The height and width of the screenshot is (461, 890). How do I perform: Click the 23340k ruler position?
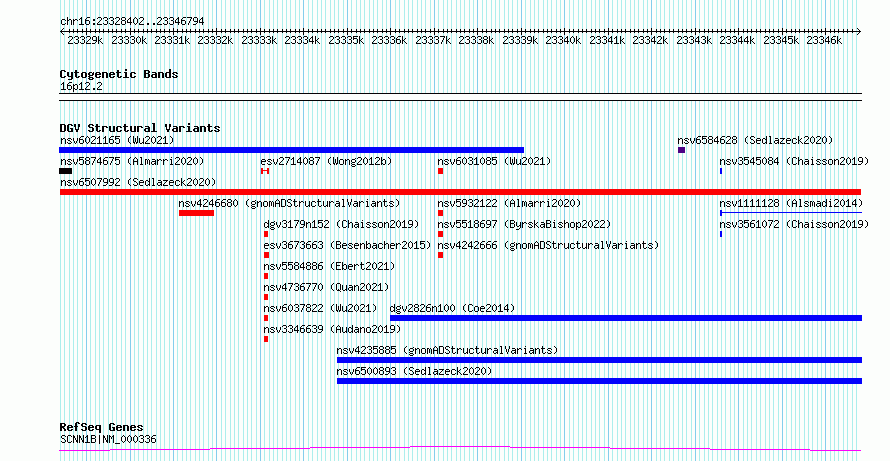(x=564, y=41)
